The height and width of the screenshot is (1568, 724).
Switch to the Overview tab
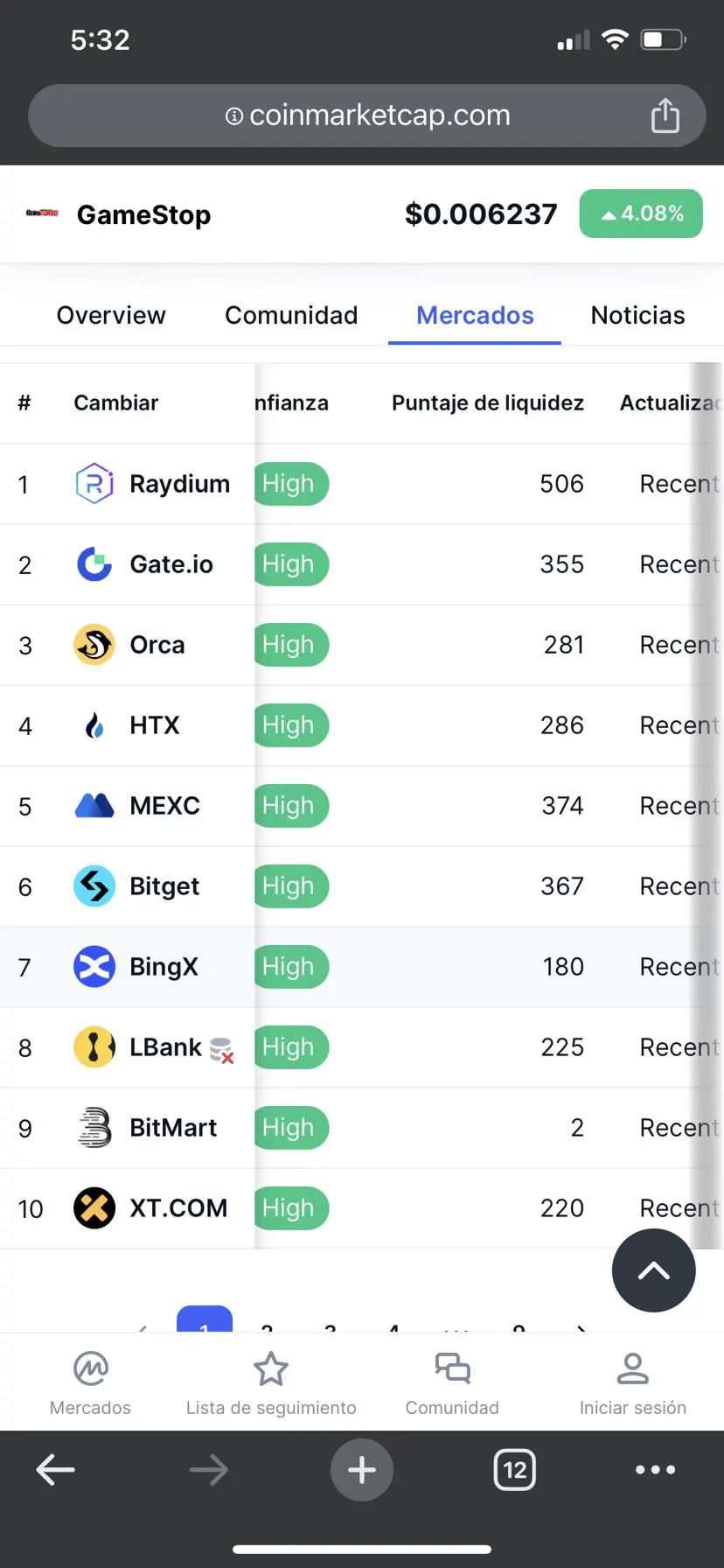tap(111, 315)
